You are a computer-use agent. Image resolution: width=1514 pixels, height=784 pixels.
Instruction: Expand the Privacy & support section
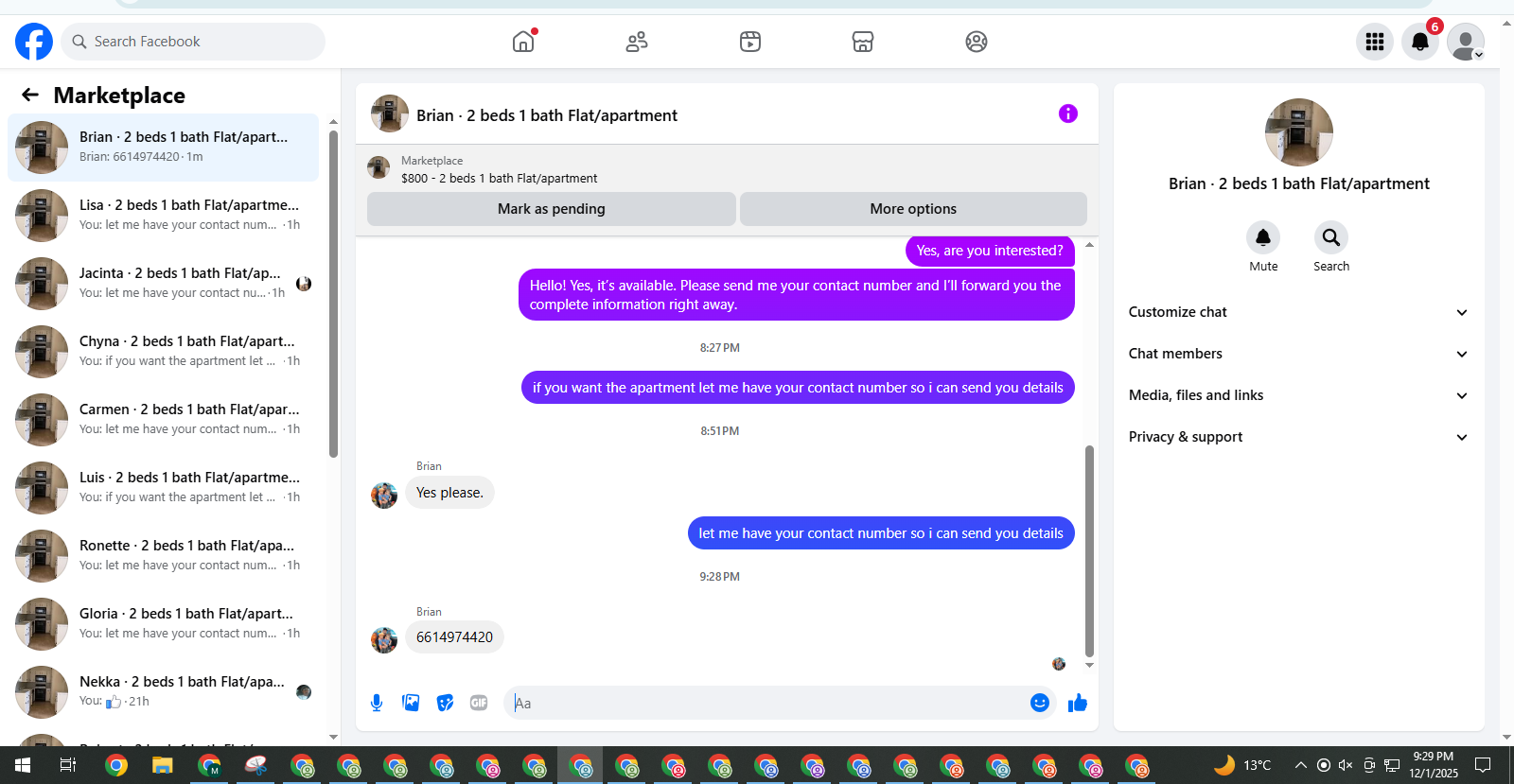pos(1298,437)
